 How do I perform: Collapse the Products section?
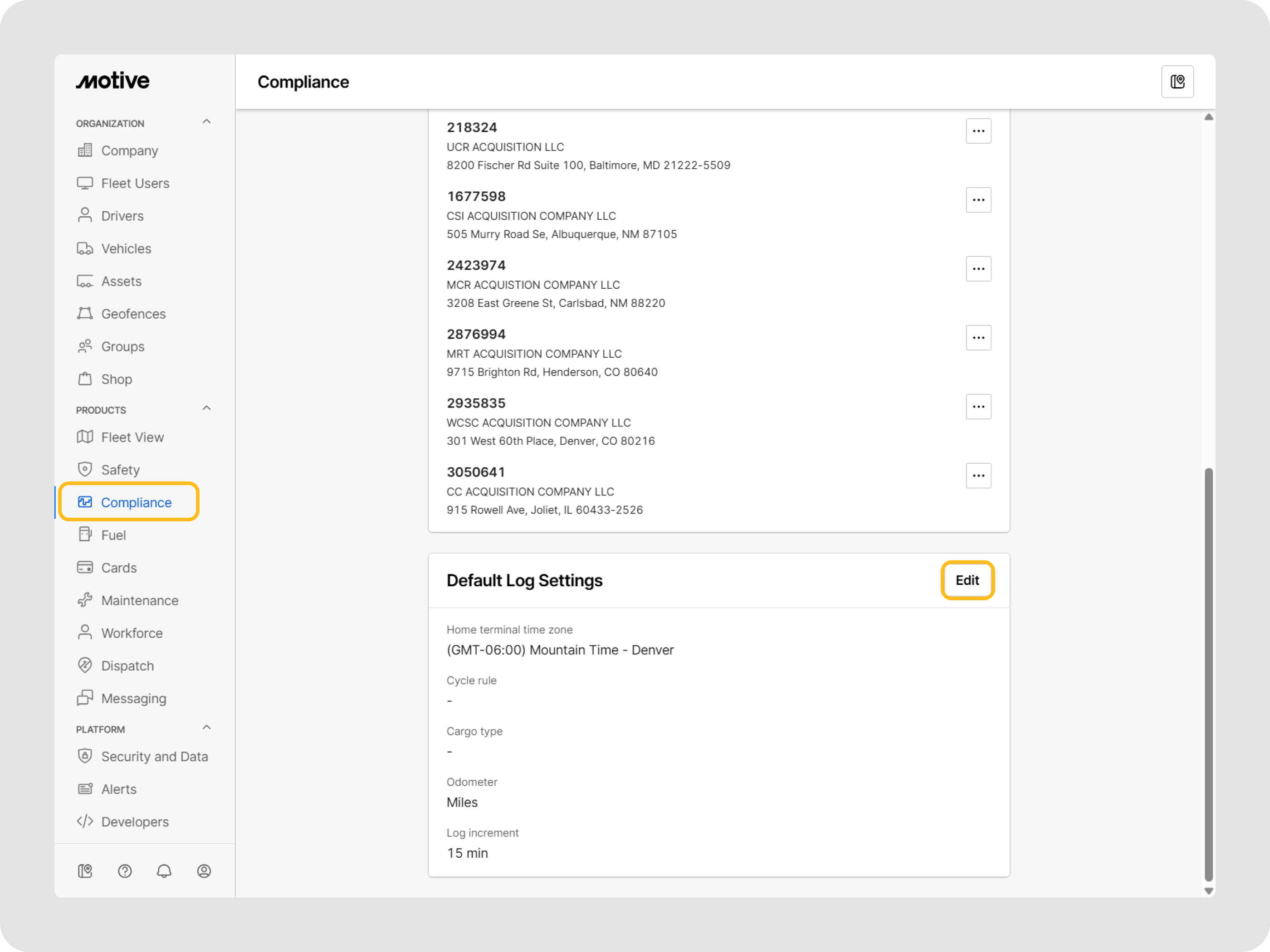(x=207, y=408)
